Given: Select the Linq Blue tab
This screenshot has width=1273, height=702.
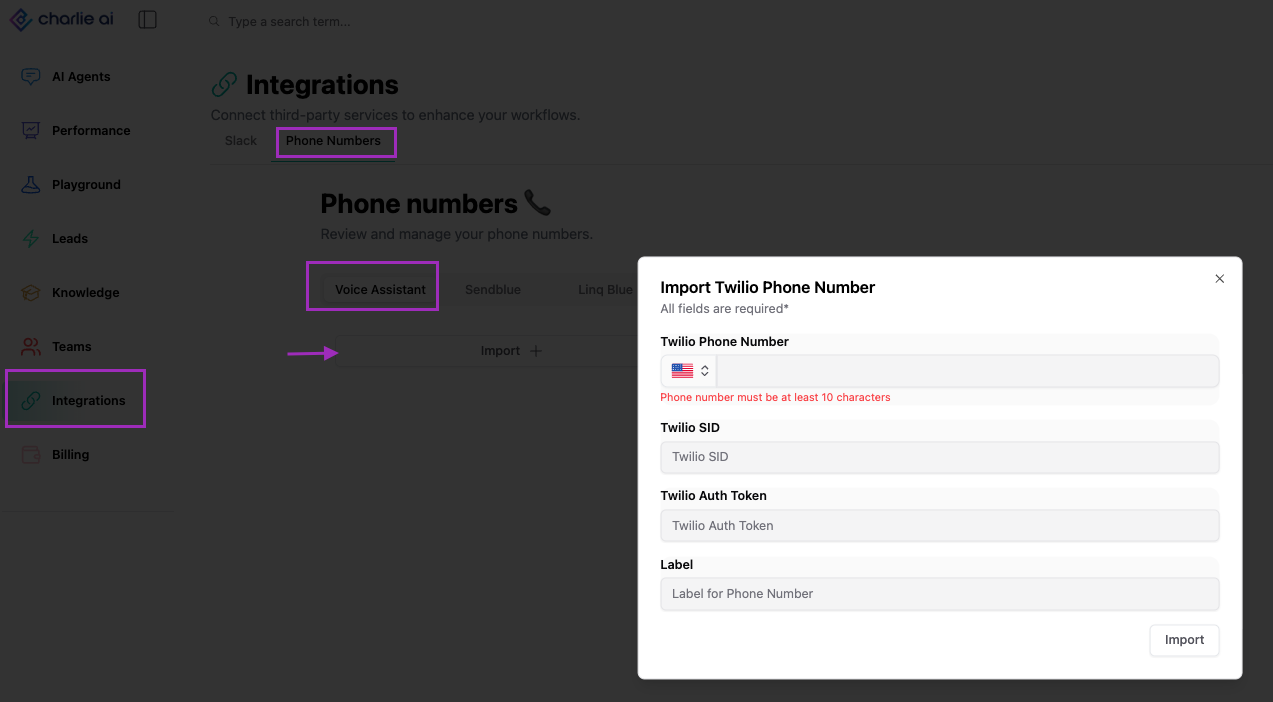Looking at the screenshot, I should pyautogui.click(x=605, y=290).
